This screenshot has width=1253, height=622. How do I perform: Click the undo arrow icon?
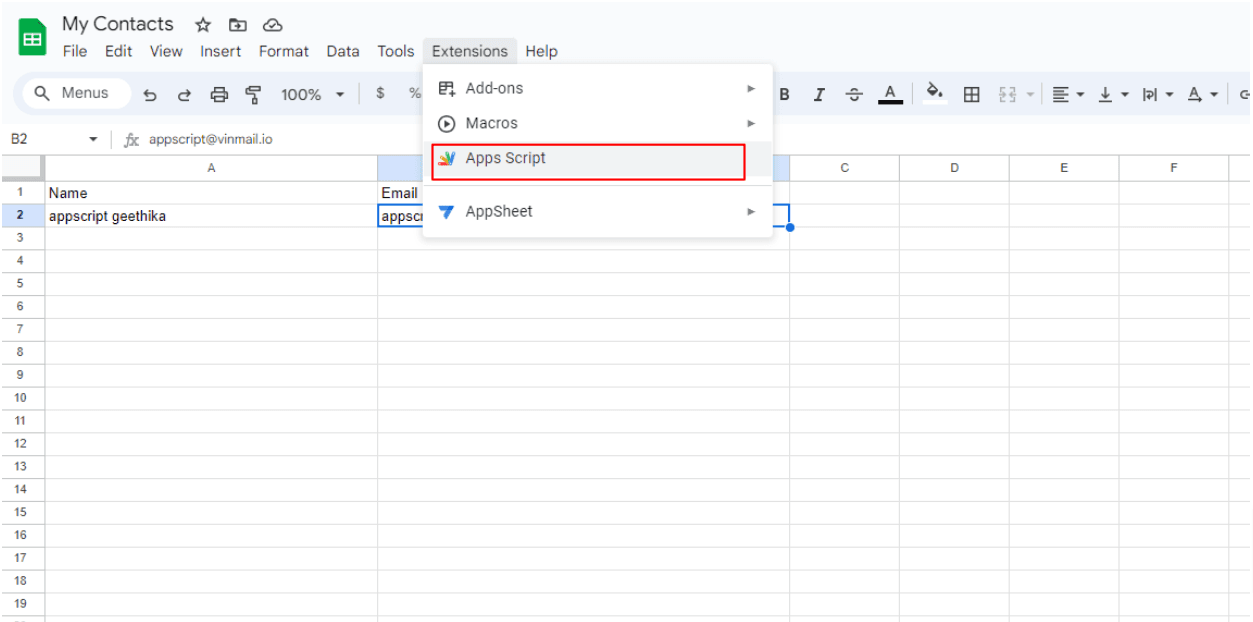tap(150, 95)
